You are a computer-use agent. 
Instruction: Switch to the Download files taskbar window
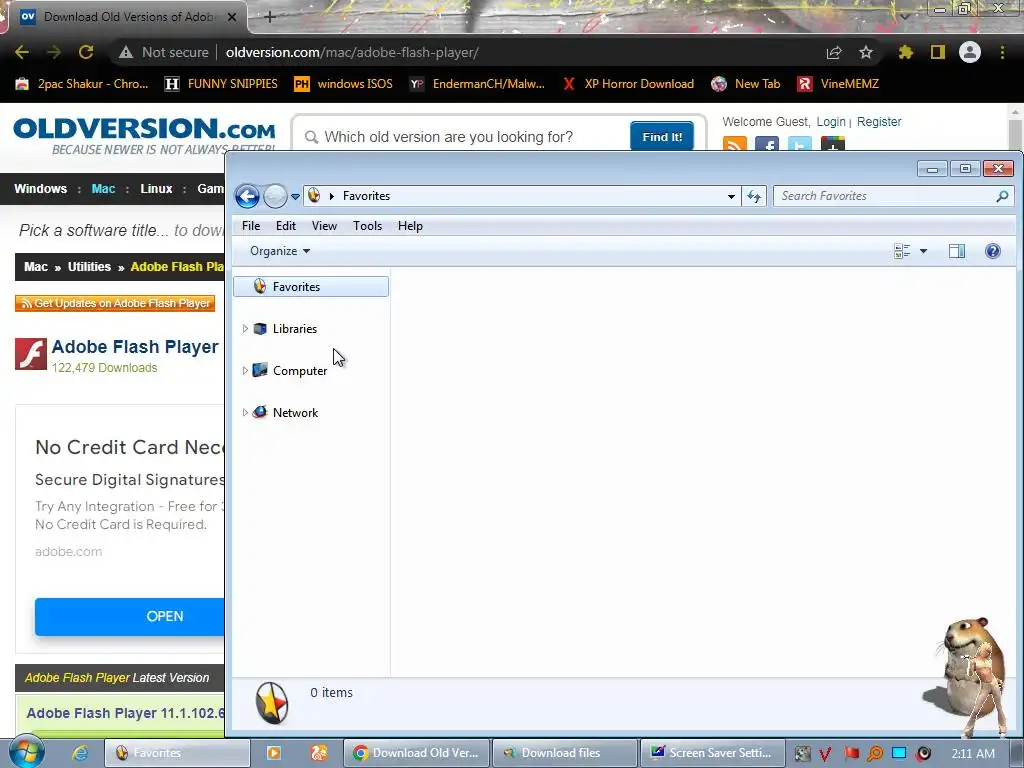(564, 753)
